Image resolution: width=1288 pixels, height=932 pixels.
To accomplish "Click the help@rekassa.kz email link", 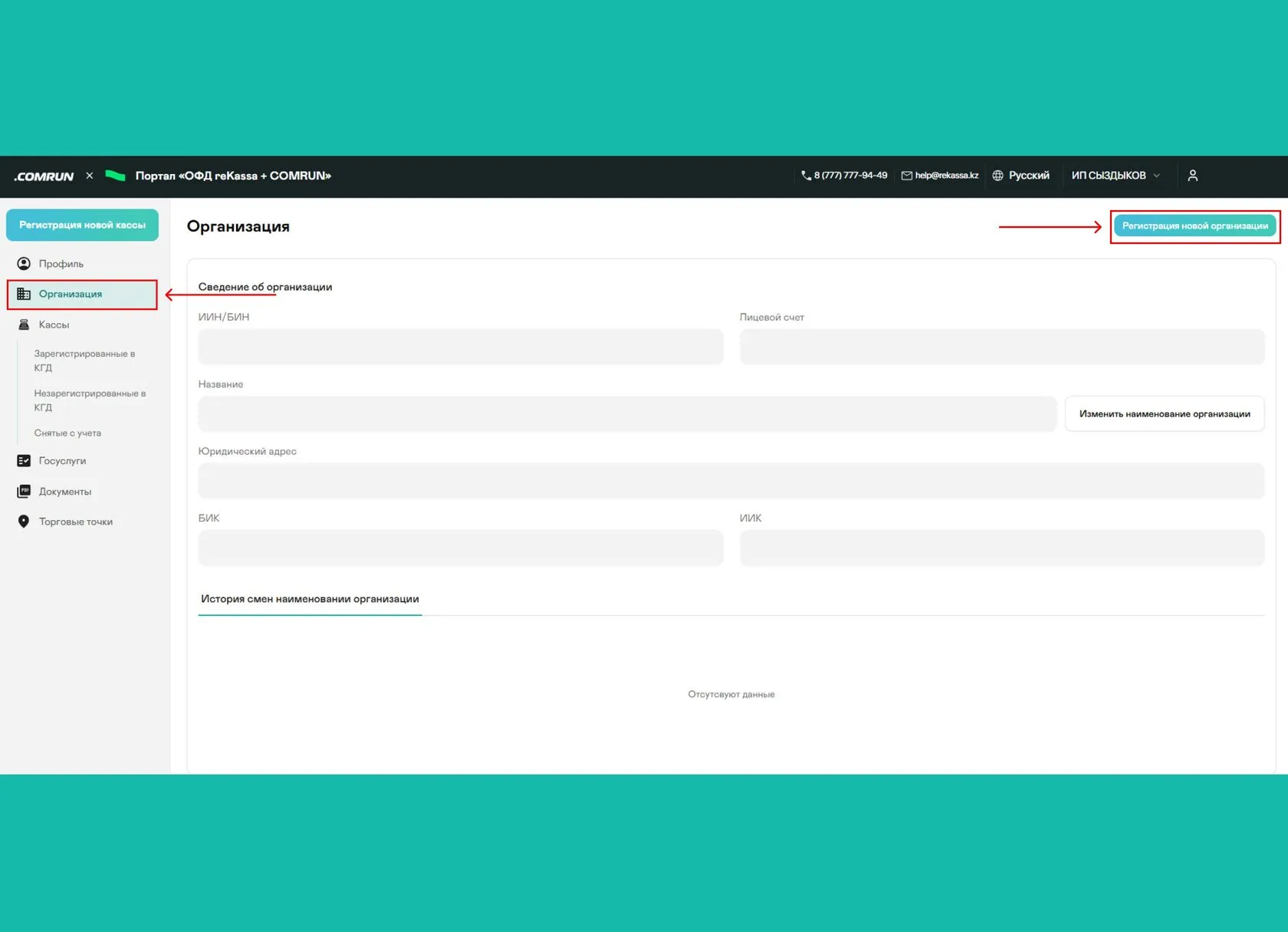I will click(947, 176).
